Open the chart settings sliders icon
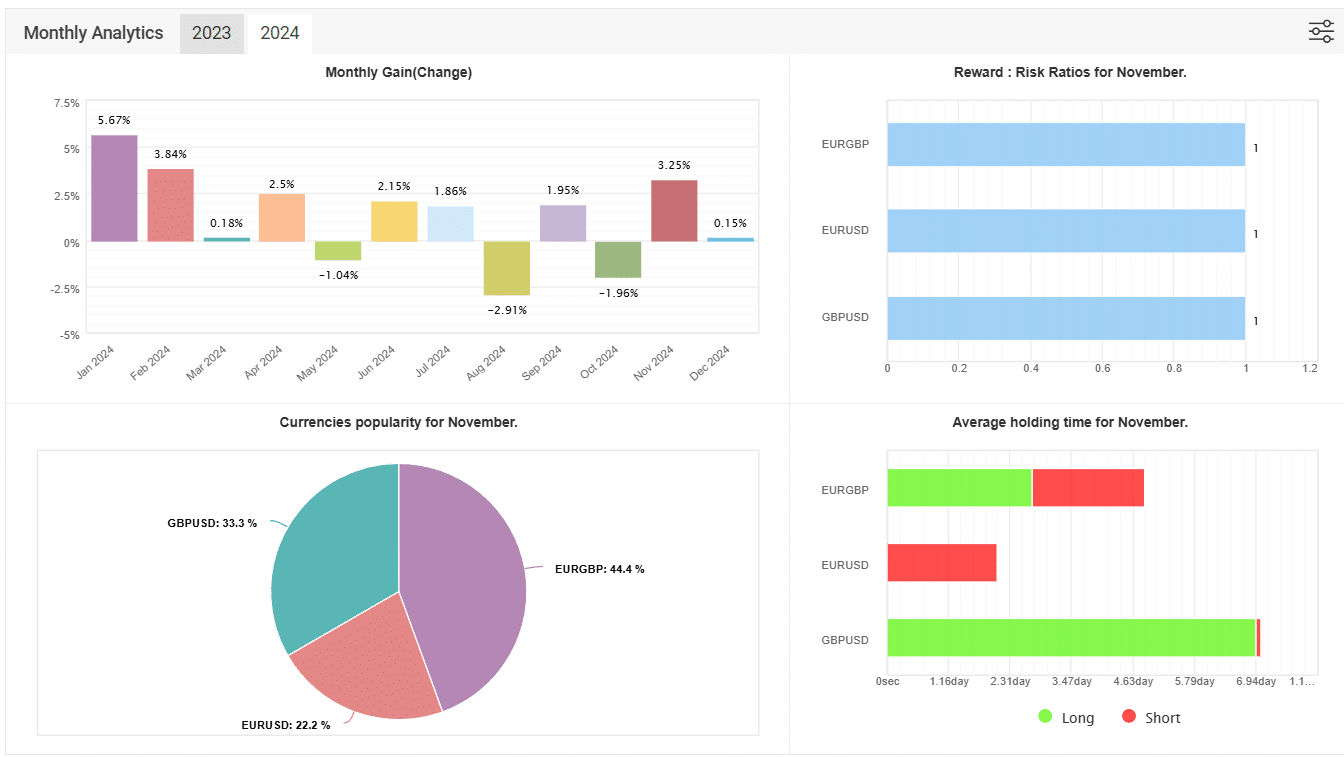The width and height of the screenshot is (1344, 757). point(1321,32)
